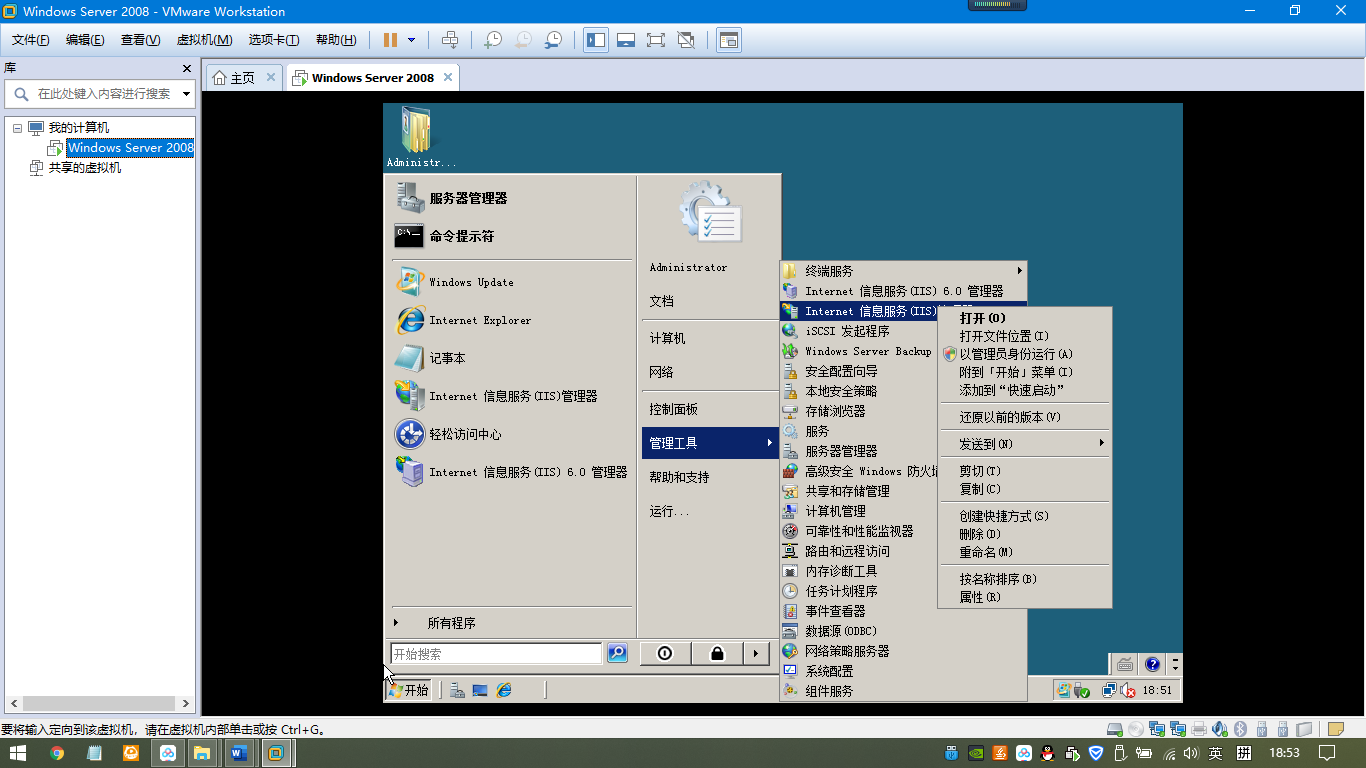Screen dimensions: 1366x768
Task: Click the library panel horizontal scrollbar
Action: point(99,703)
